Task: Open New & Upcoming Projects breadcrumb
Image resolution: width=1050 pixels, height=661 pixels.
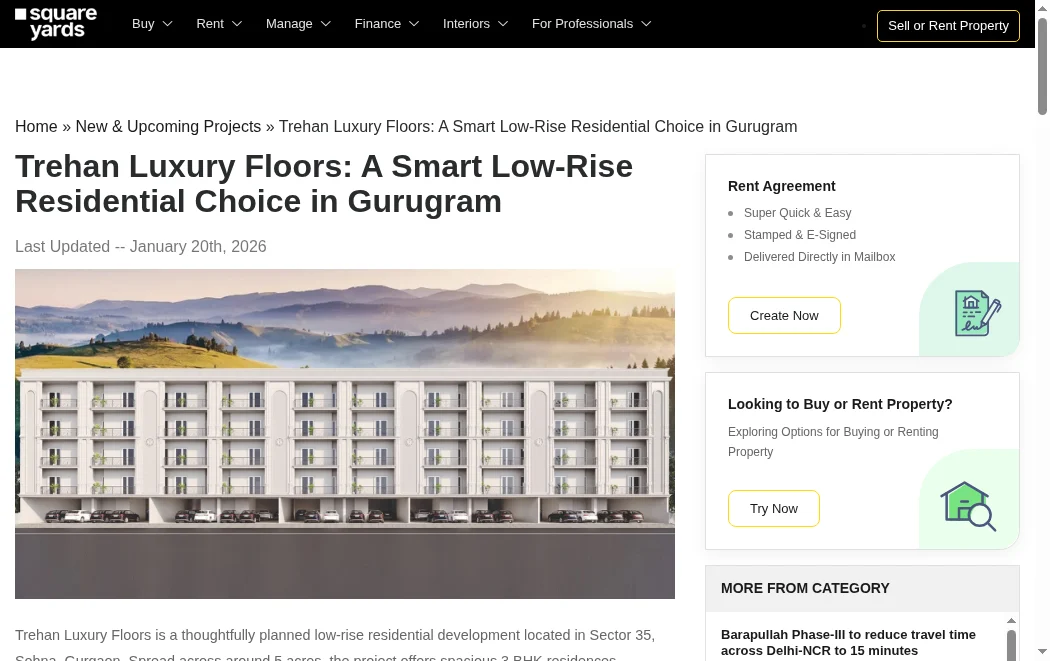Action: pyautogui.click(x=168, y=127)
